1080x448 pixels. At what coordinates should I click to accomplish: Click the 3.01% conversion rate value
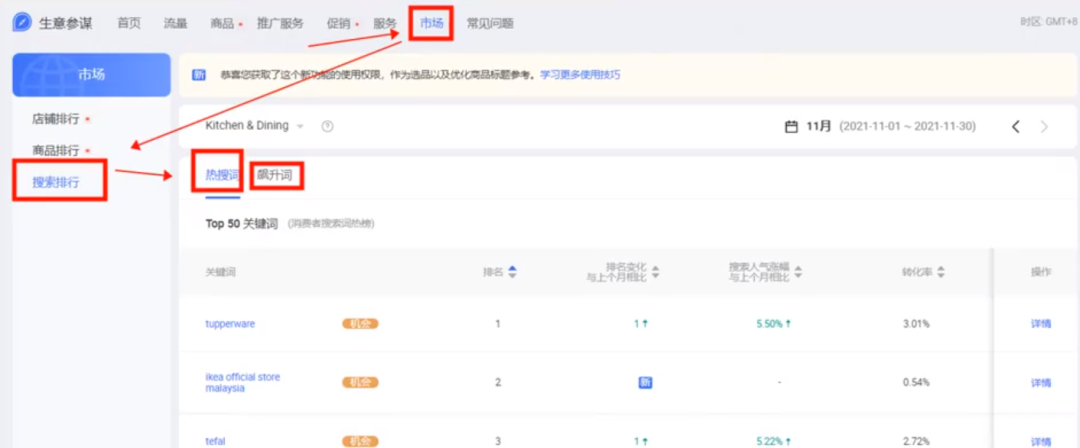tap(916, 324)
